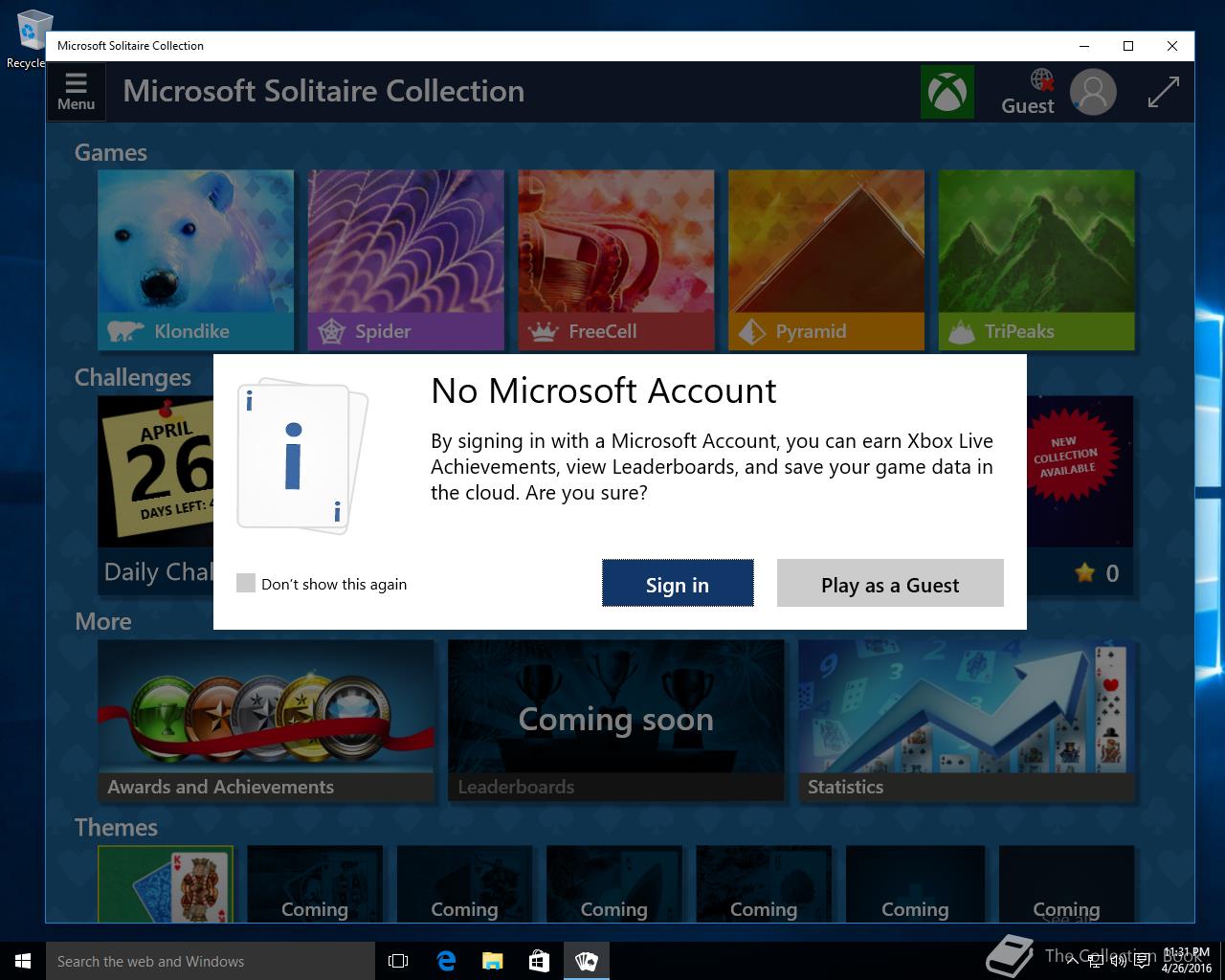
Task: Click Search the web and Windows box
Action: (211, 961)
